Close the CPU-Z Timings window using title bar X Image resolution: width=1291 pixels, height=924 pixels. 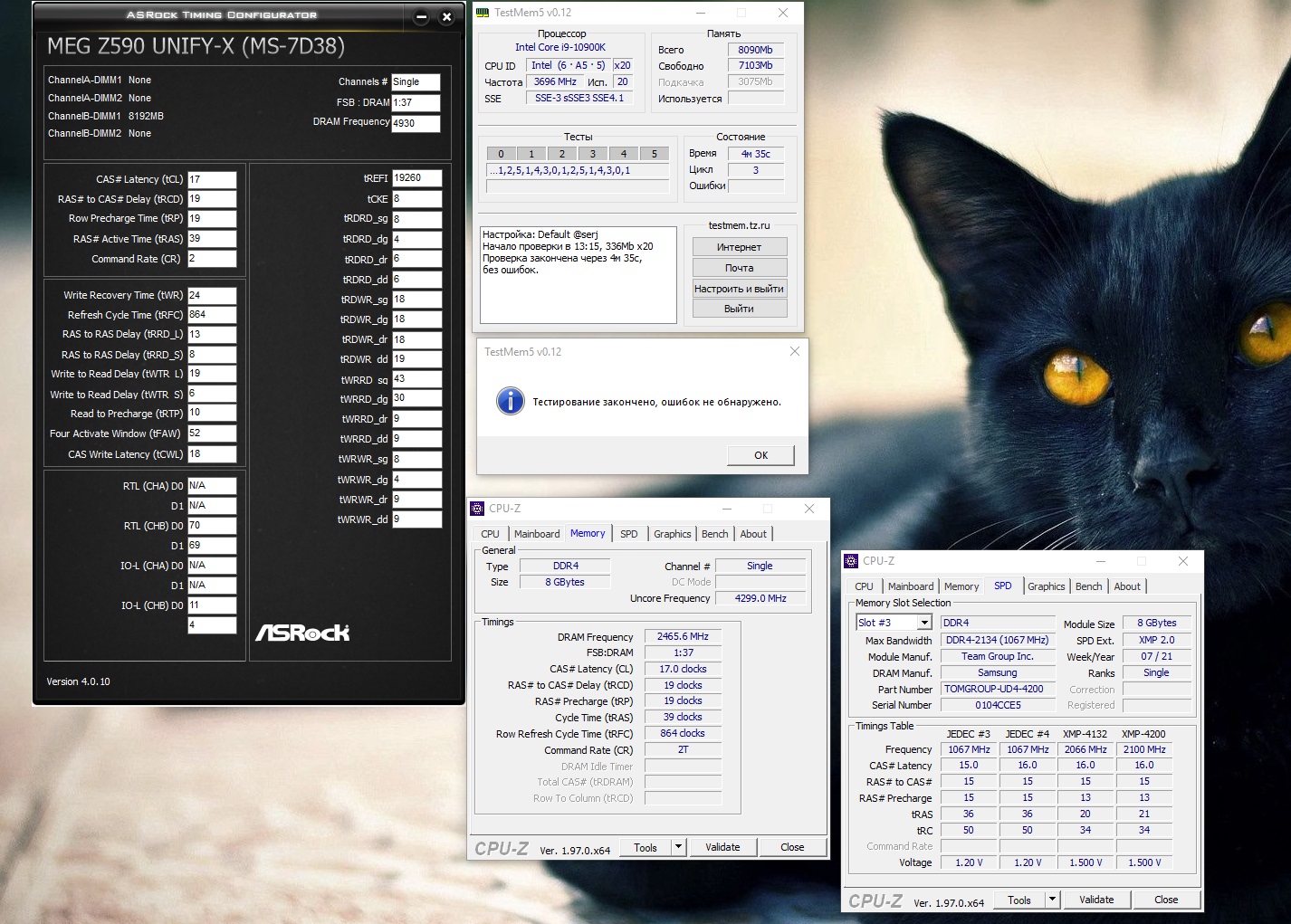click(x=809, y=509)
